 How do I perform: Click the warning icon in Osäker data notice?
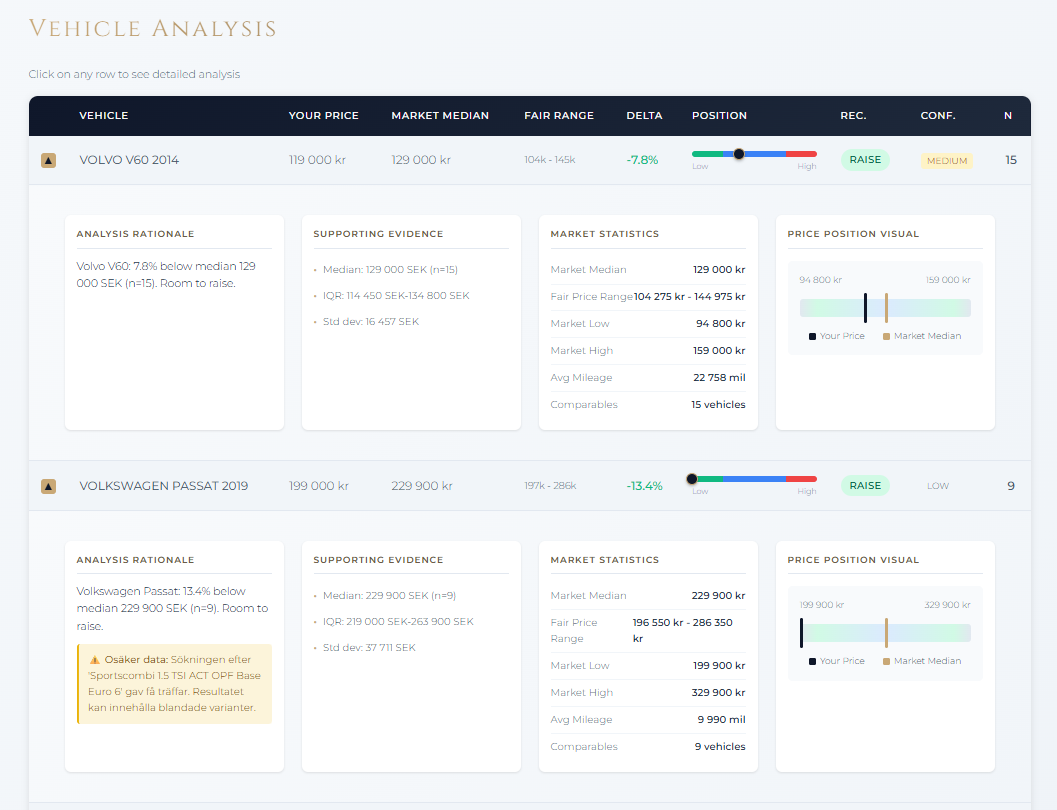click(94, 660)
